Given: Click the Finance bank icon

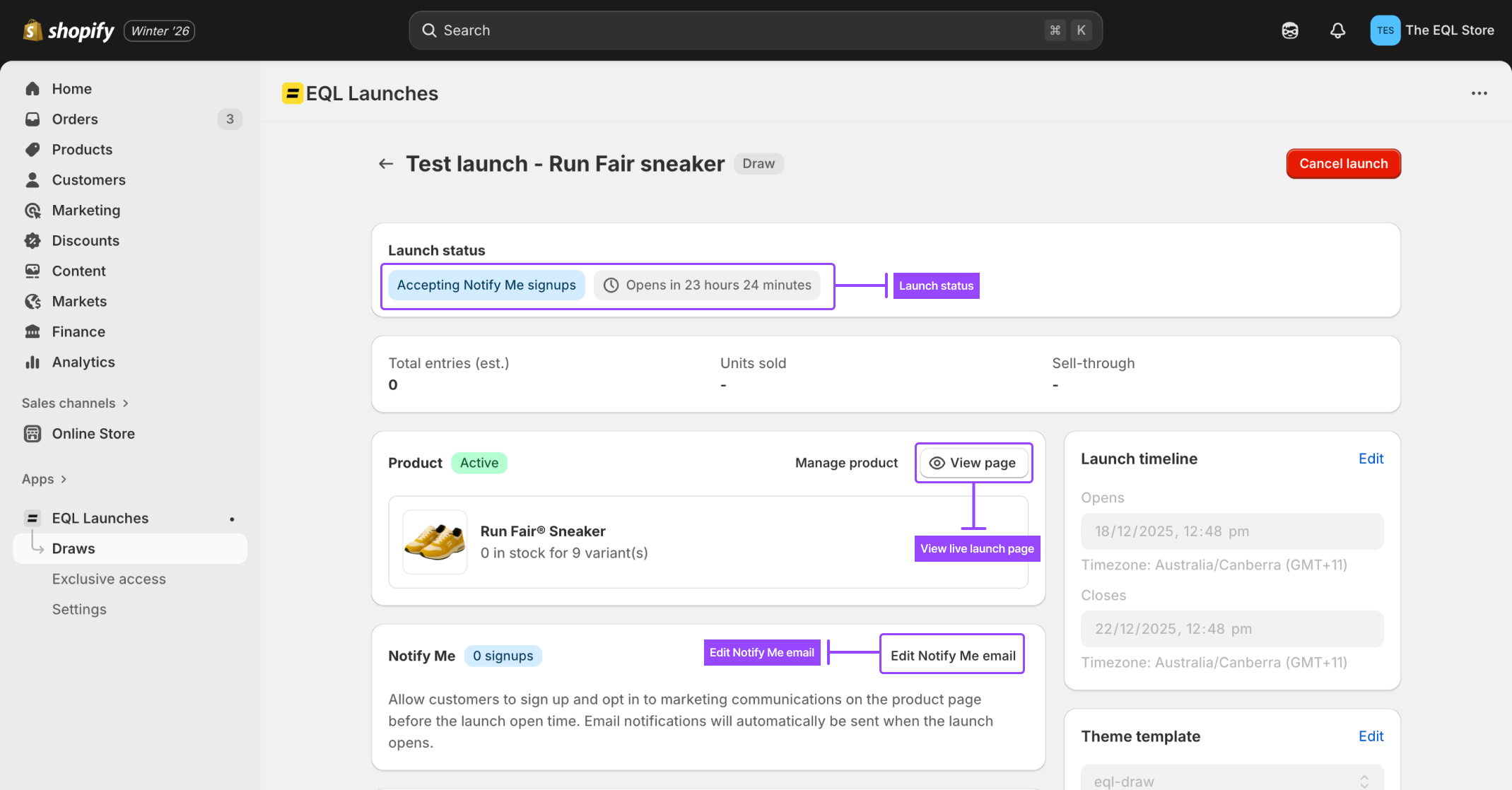Looking at the screenshot, I should click(33, 331).
